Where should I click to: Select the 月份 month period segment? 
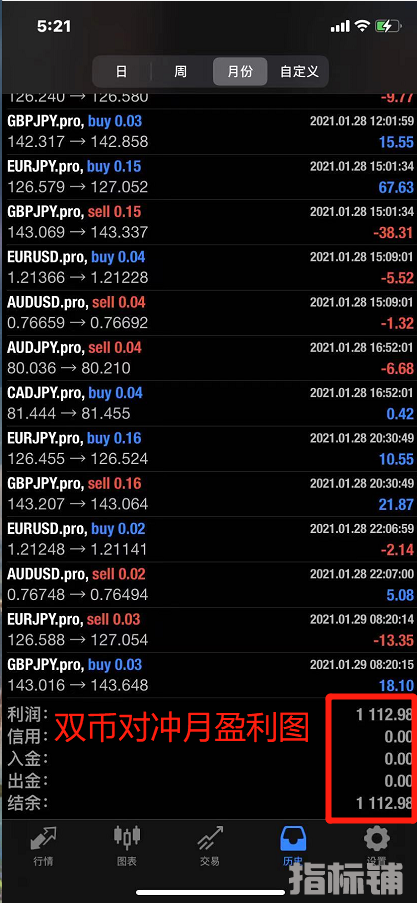click(x=240, y=71)
